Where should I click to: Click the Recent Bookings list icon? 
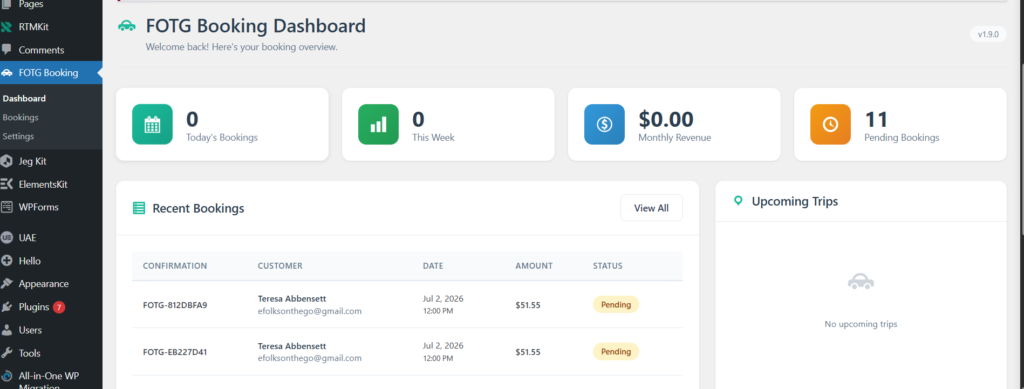click(138, 208)
